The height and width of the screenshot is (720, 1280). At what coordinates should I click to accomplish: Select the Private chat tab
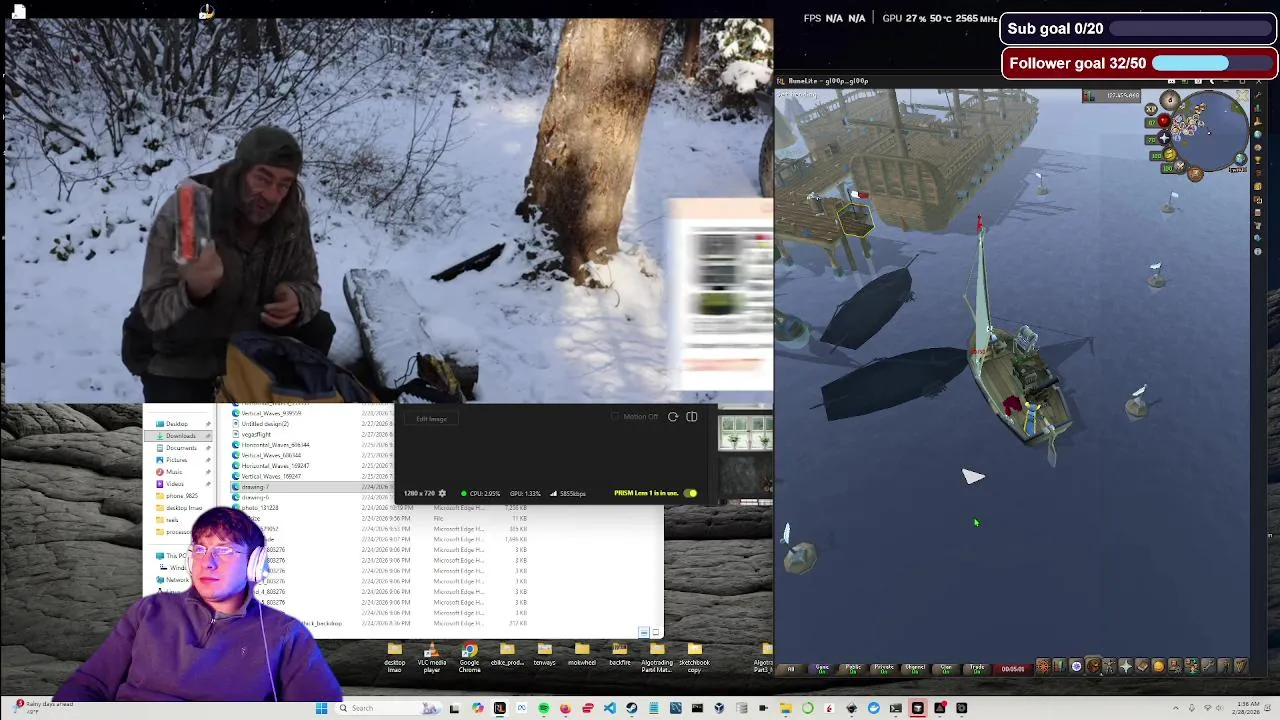pyautogui.click(x=883, y=669)
